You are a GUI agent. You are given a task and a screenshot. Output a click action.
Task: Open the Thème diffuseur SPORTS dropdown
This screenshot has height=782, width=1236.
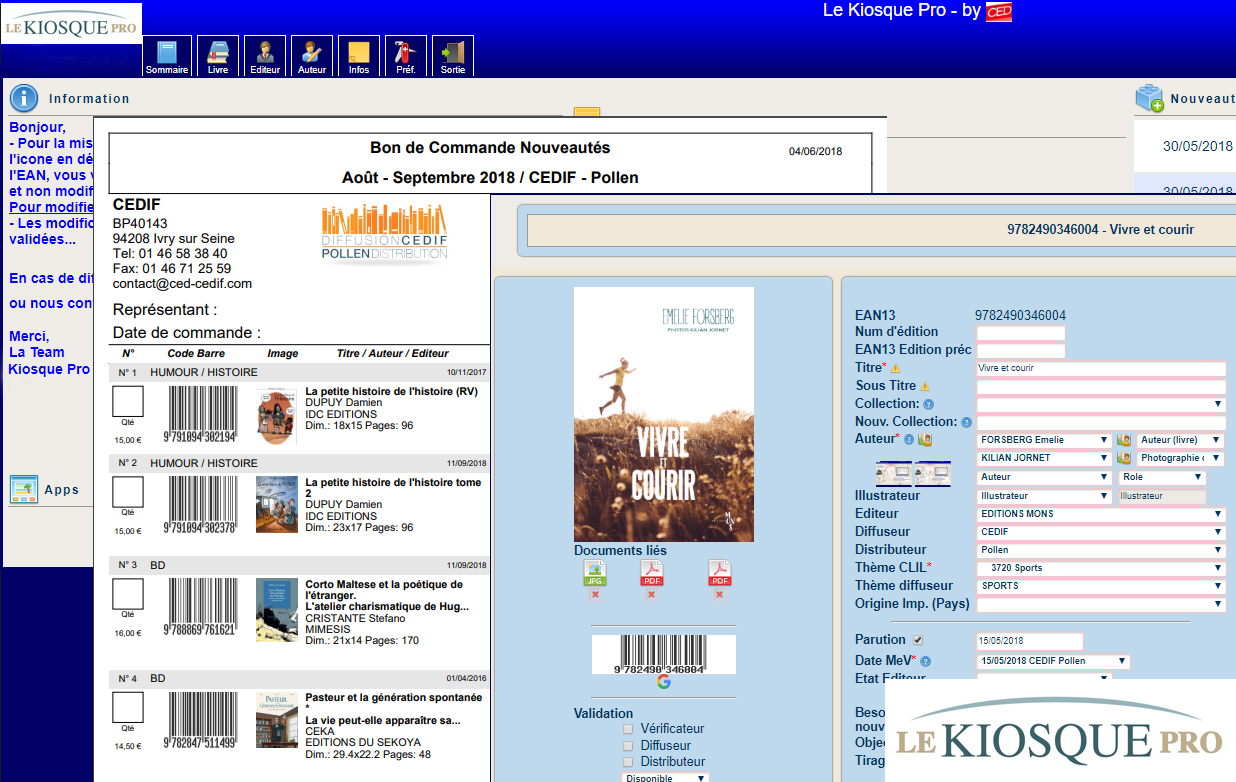[x=1101, y=586]
